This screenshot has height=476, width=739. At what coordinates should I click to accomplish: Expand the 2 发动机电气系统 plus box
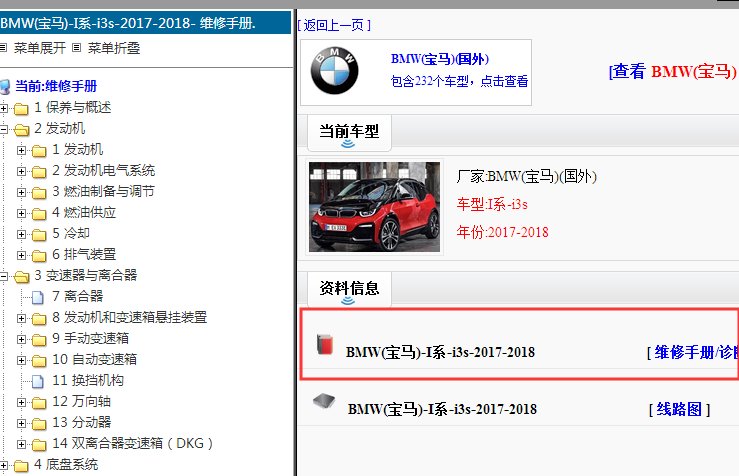[21, 171]
